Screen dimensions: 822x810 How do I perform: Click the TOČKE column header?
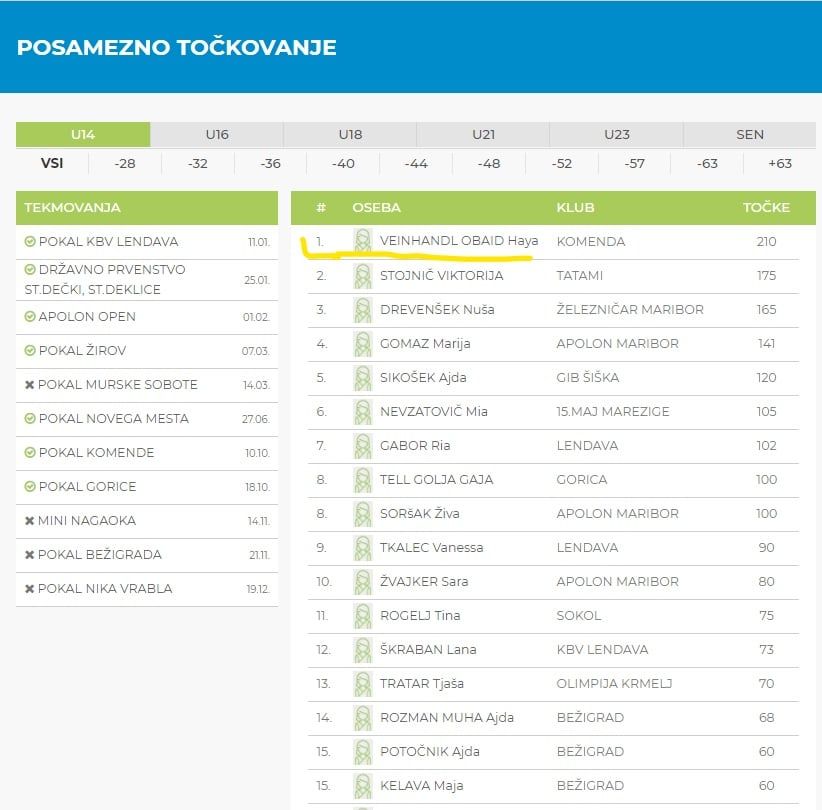[766, 208]
